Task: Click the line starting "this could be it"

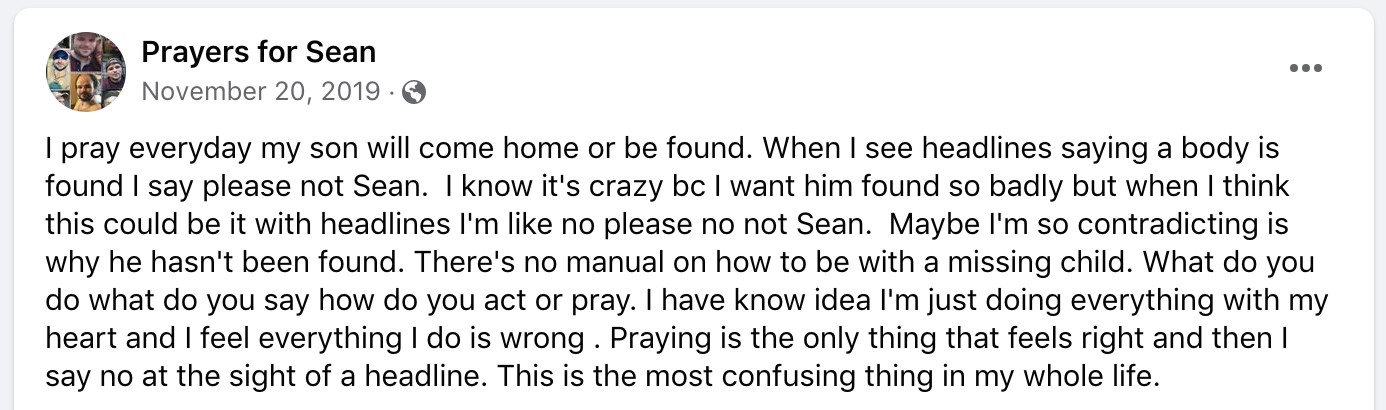Action: [666, 226]
